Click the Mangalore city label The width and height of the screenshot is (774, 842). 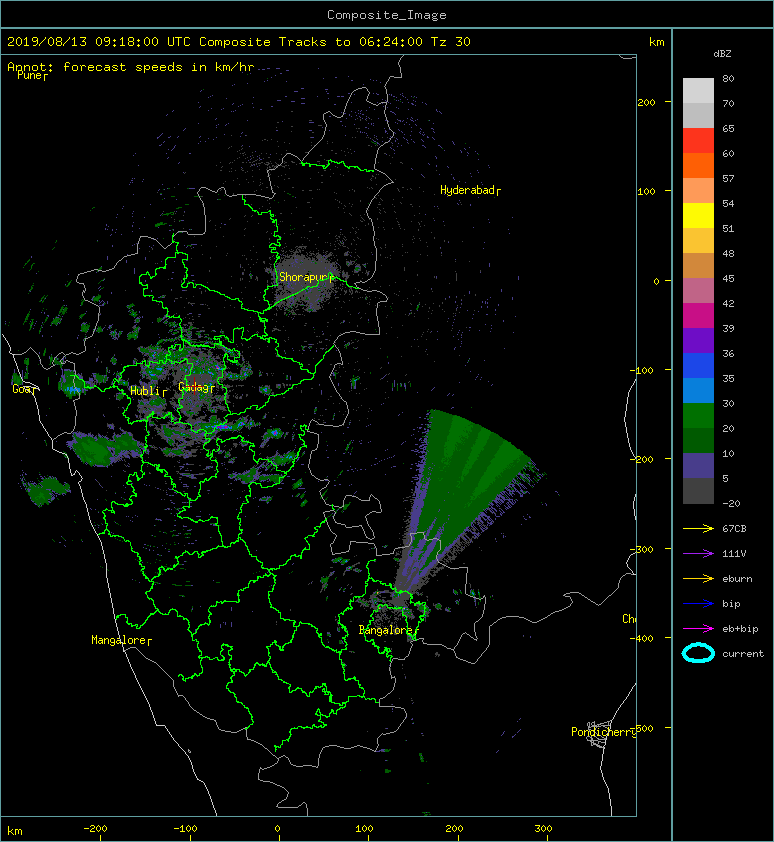click(x=121, y=640)
